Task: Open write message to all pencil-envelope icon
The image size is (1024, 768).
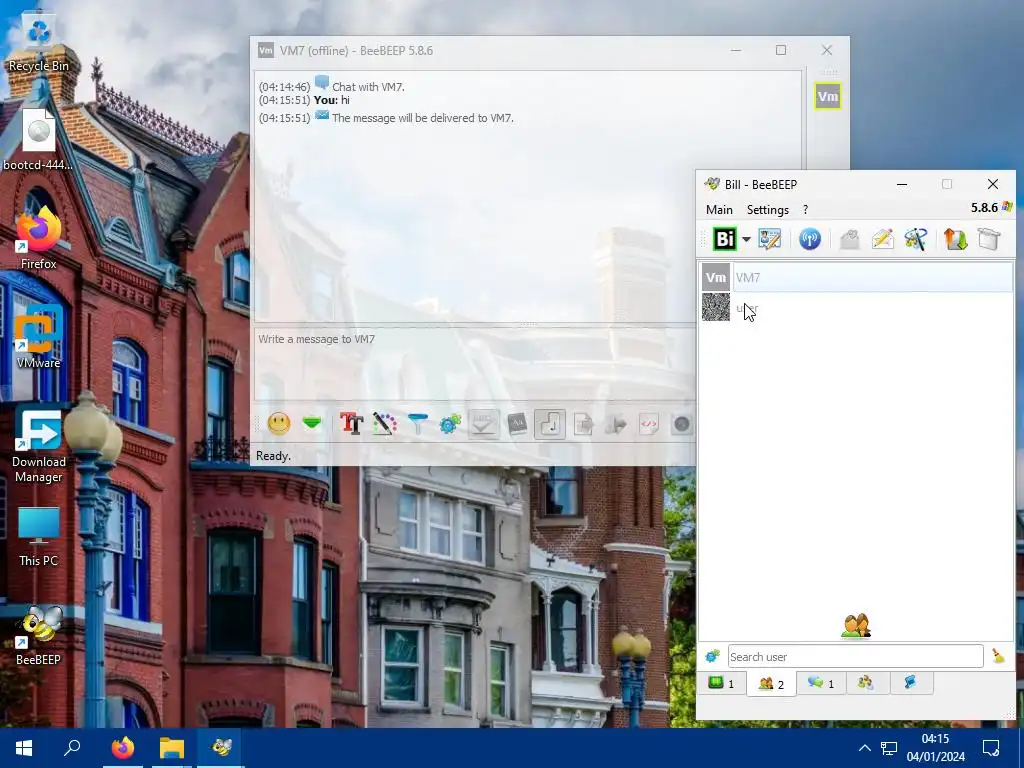Action: click(882, 239)
